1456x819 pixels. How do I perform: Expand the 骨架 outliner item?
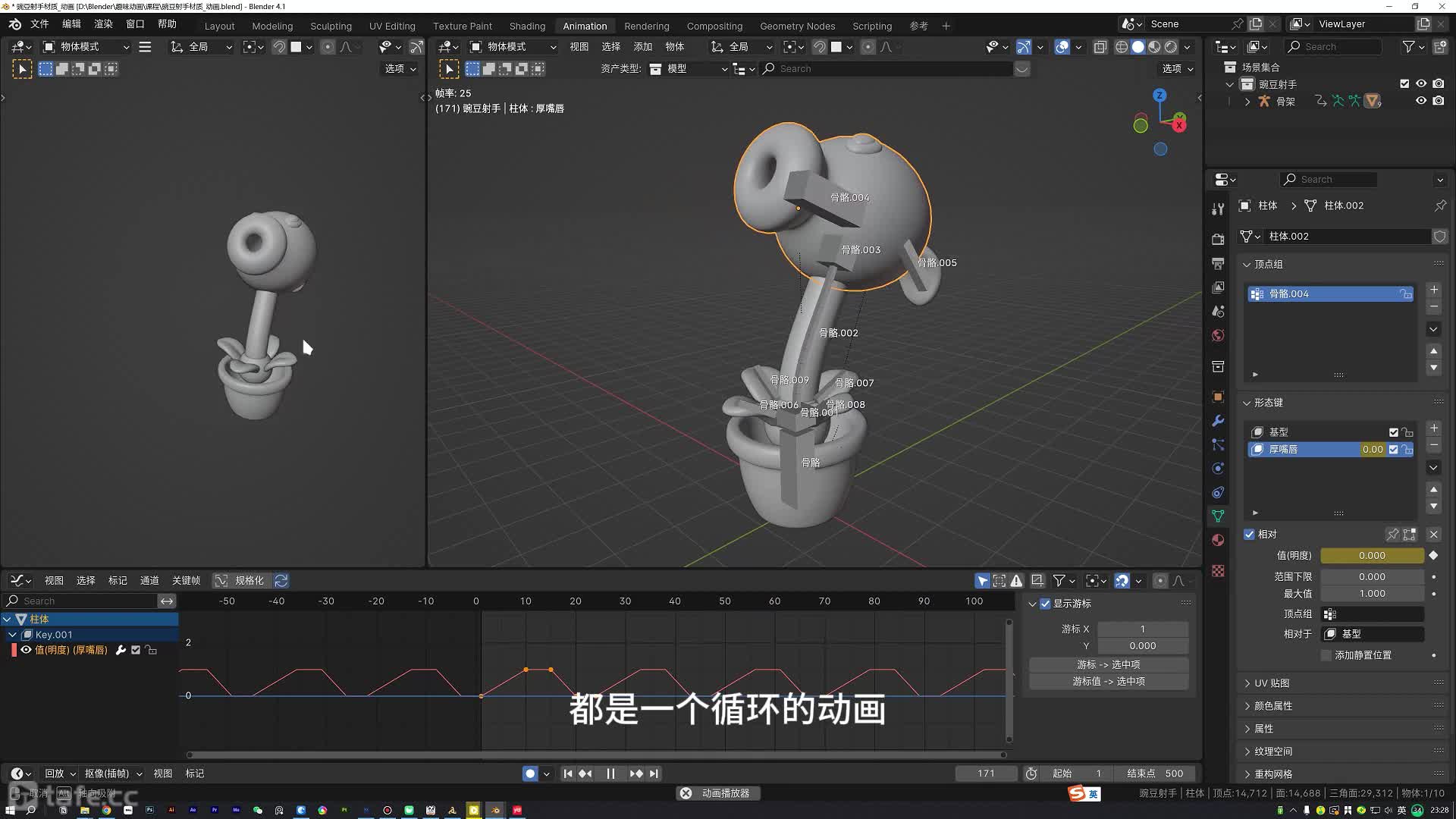[1247, 102]
